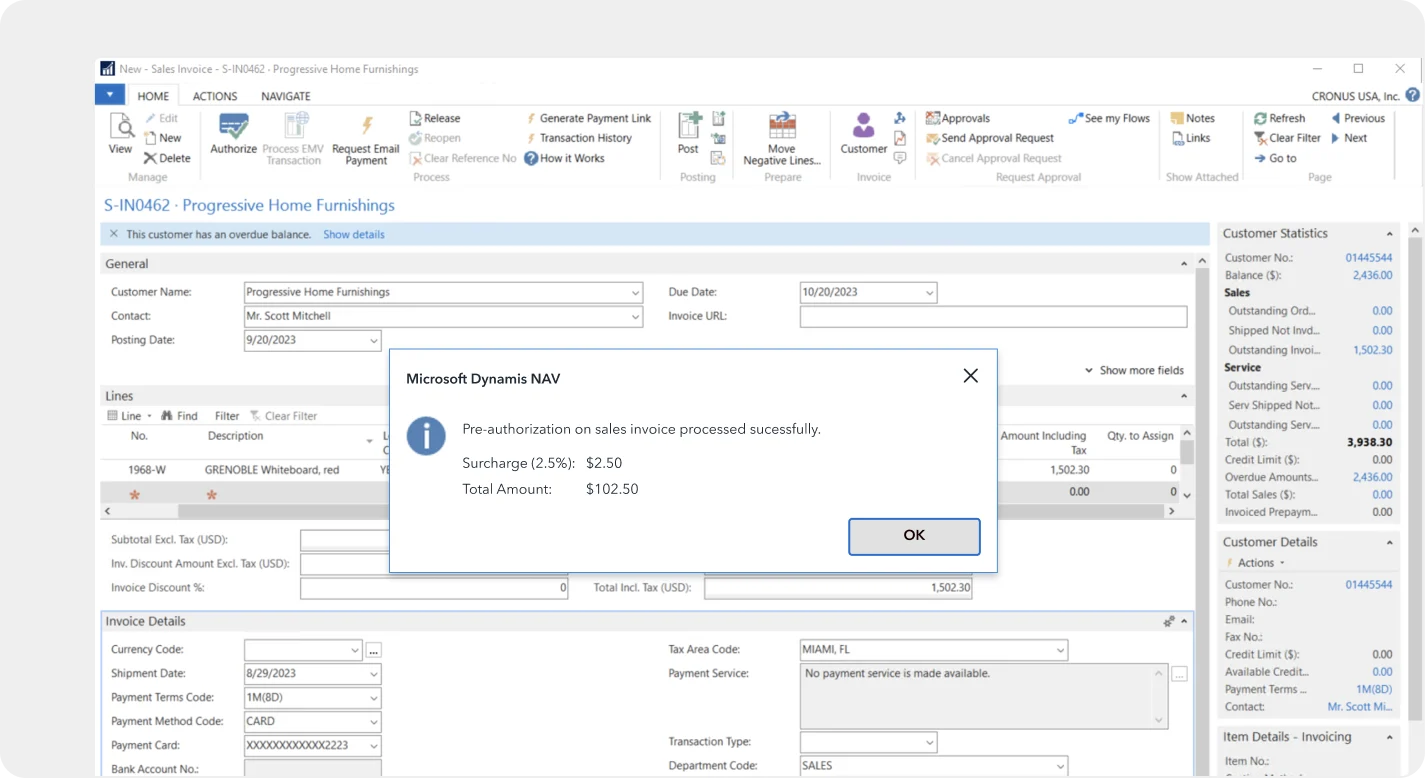Screen dimensions: 1425x778
Task: Open Notes in Show Attached
Action: pos(1192,118)
